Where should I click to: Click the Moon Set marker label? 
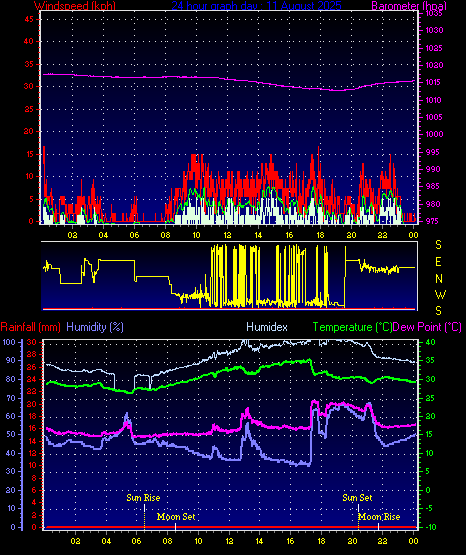tap(176, 517)
